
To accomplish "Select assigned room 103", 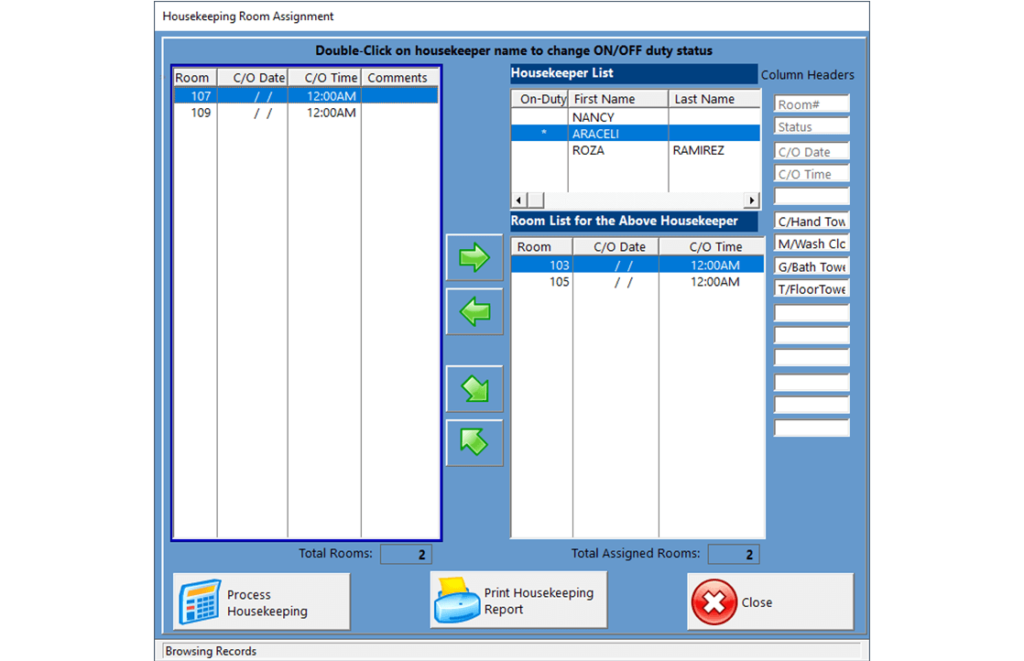I will pyautogui.click(x=637, y=265).
